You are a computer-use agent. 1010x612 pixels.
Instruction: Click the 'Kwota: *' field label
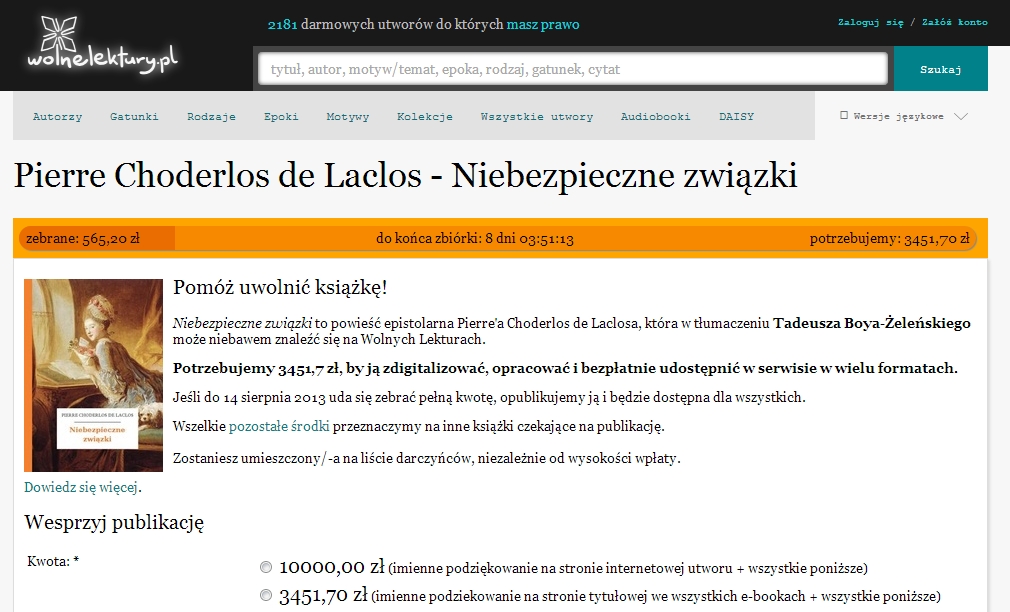pyautogui.click(x=53, y=561)
